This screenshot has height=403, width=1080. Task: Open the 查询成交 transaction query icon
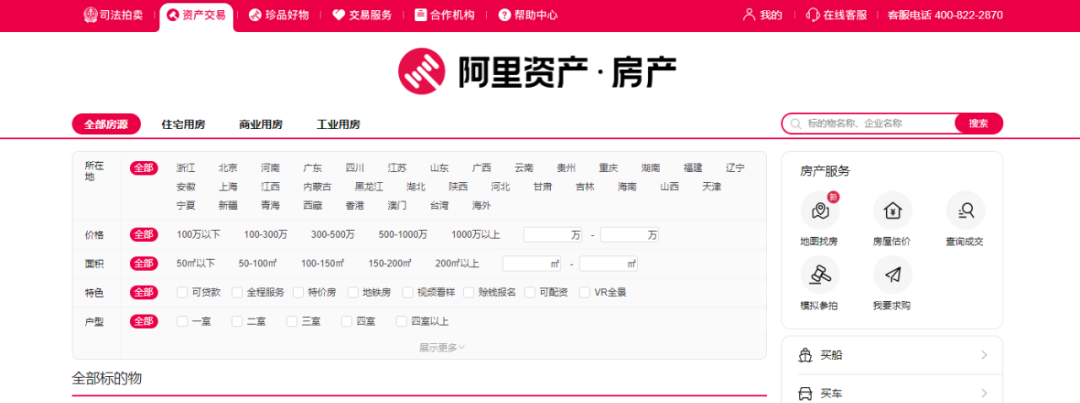click(966, 211)
